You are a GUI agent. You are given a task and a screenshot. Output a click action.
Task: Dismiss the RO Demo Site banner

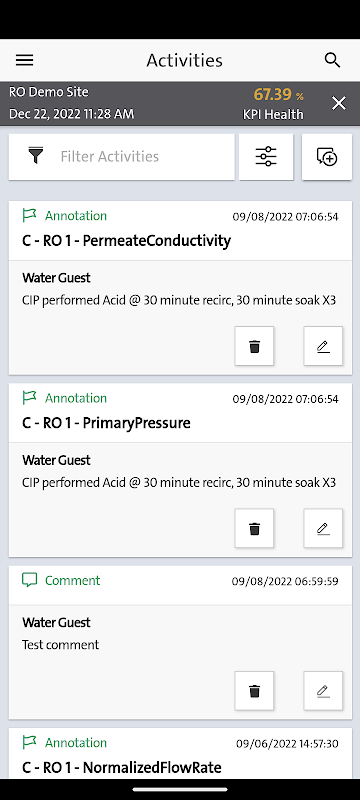[339, 104]
